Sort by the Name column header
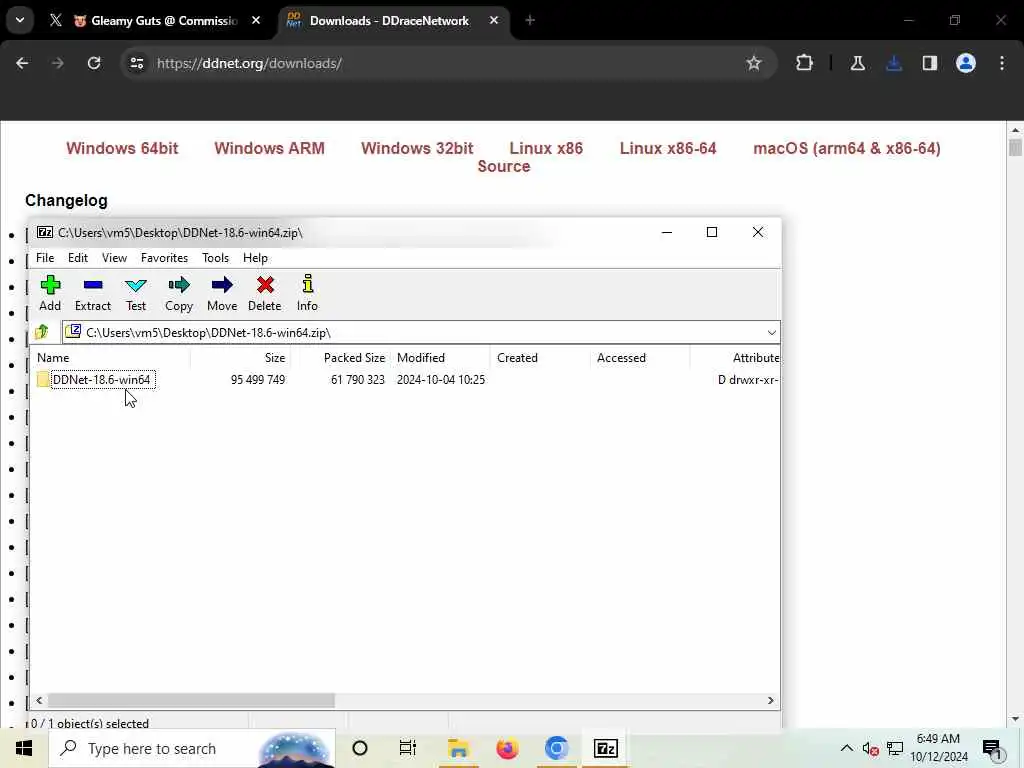 pos(110,358)
